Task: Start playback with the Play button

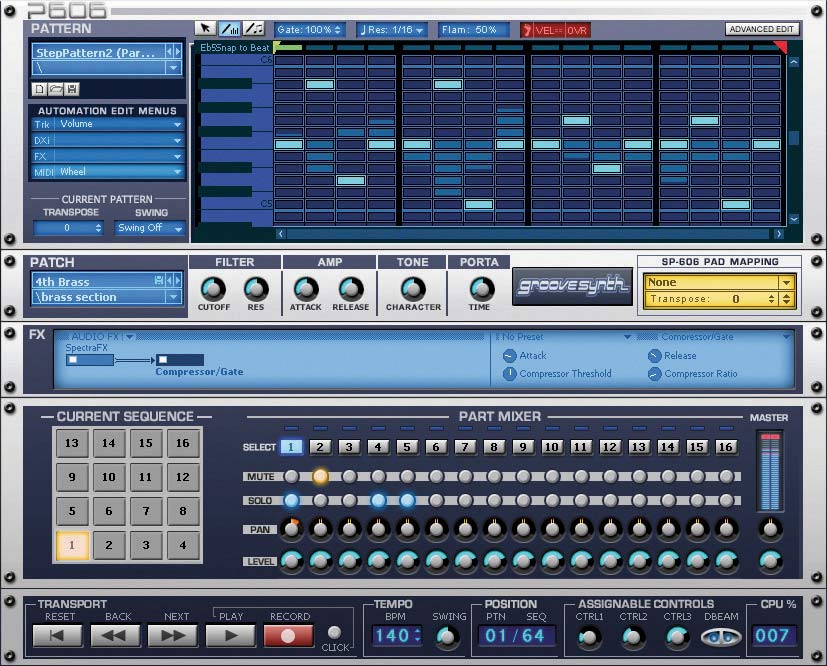Action: tap(230, 635)
